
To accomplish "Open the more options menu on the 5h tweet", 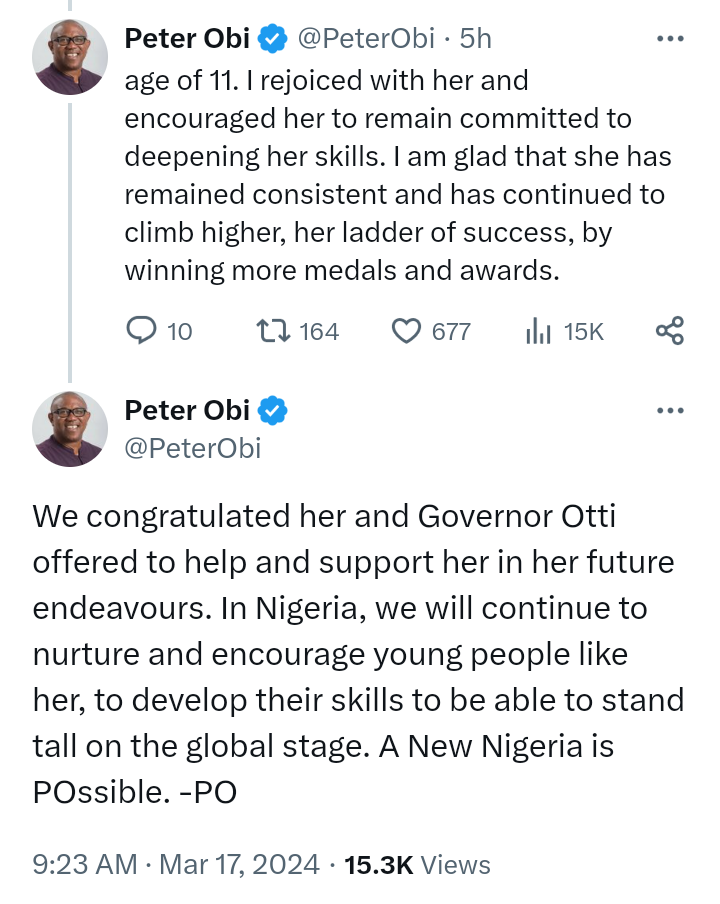I will click(669, 39).
